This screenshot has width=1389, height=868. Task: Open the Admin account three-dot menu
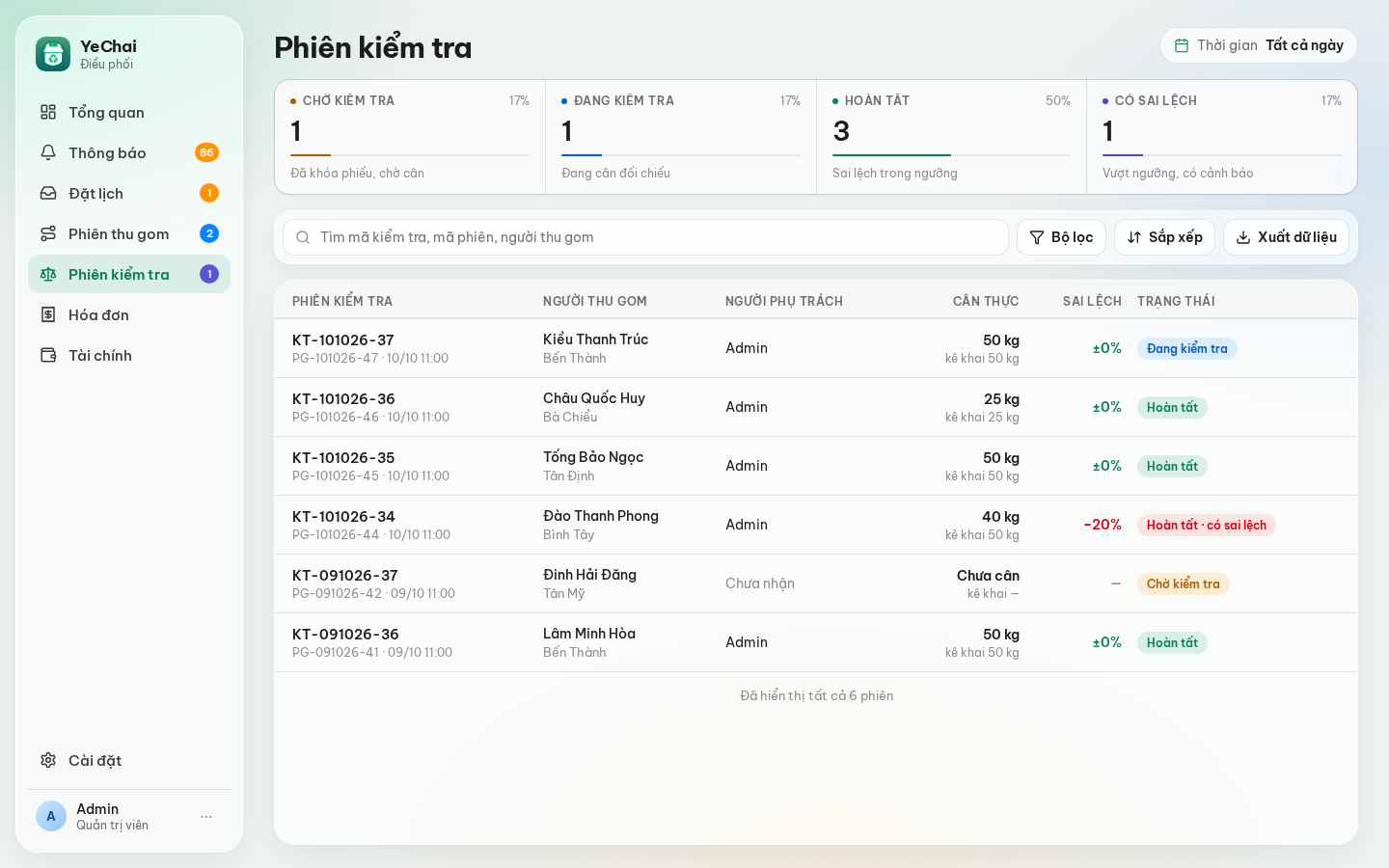206,817
